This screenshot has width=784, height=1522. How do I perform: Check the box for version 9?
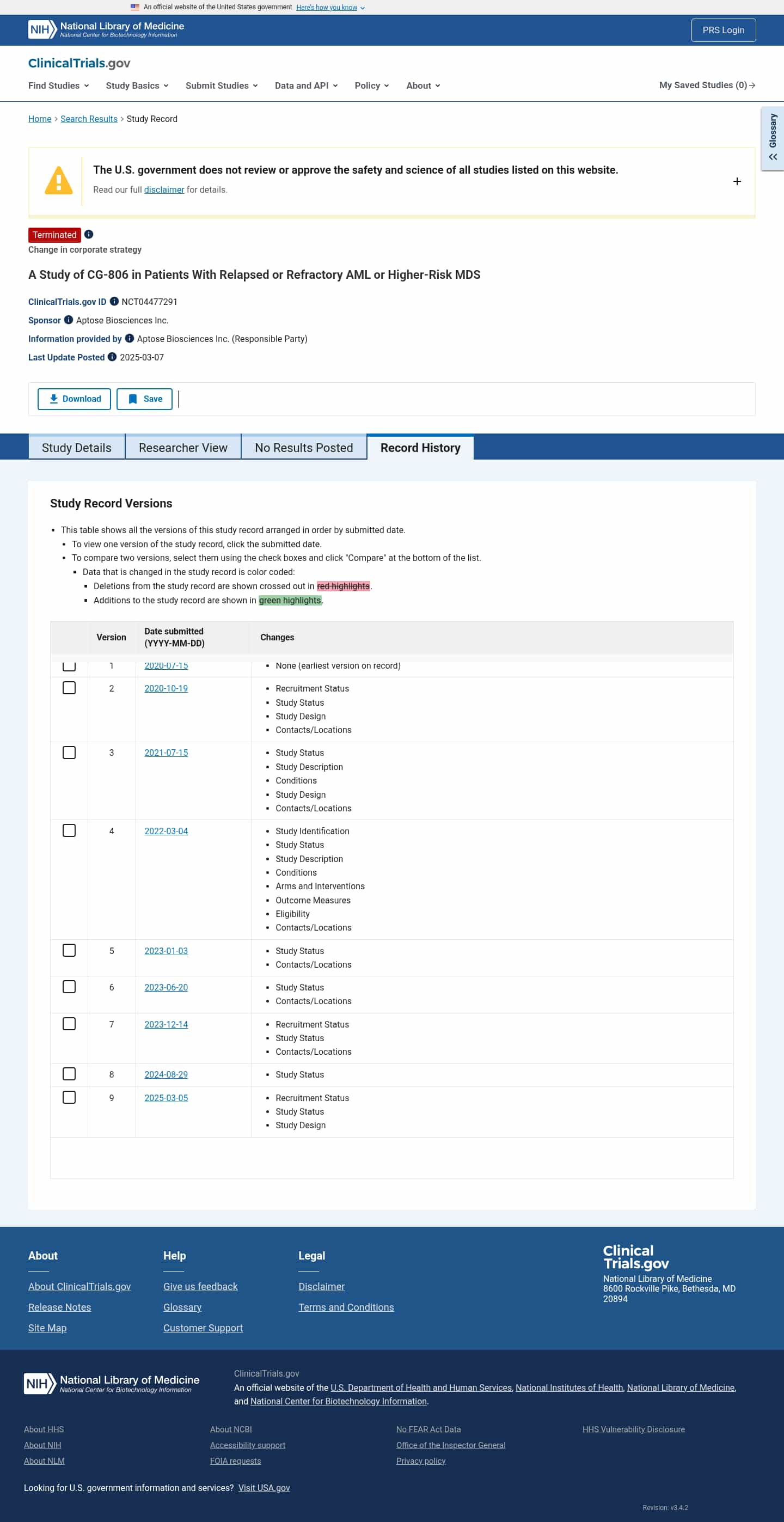click(x=69, y=1097)
